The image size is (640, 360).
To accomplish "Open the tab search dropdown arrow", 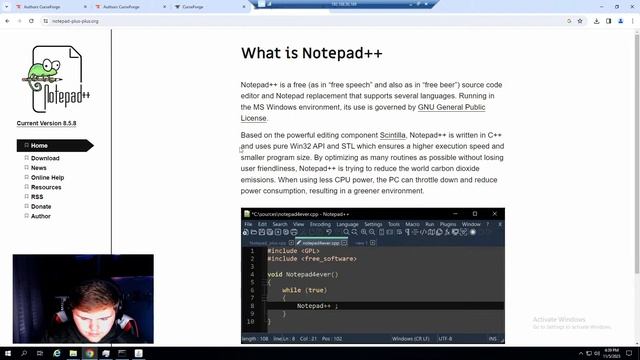I will [6, 7].
